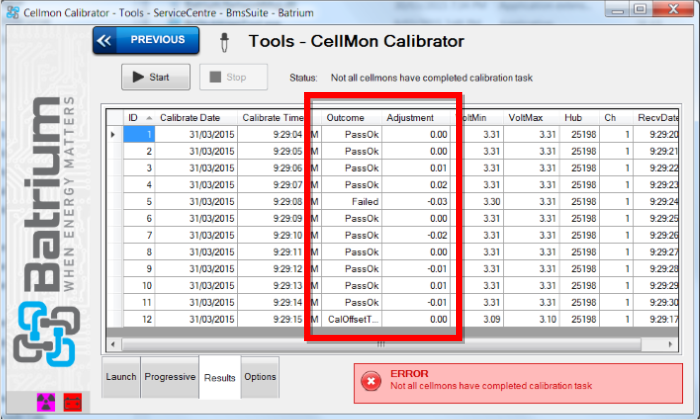Click the Outcome column header
This screenshot has height=420, width=700.
351,118
